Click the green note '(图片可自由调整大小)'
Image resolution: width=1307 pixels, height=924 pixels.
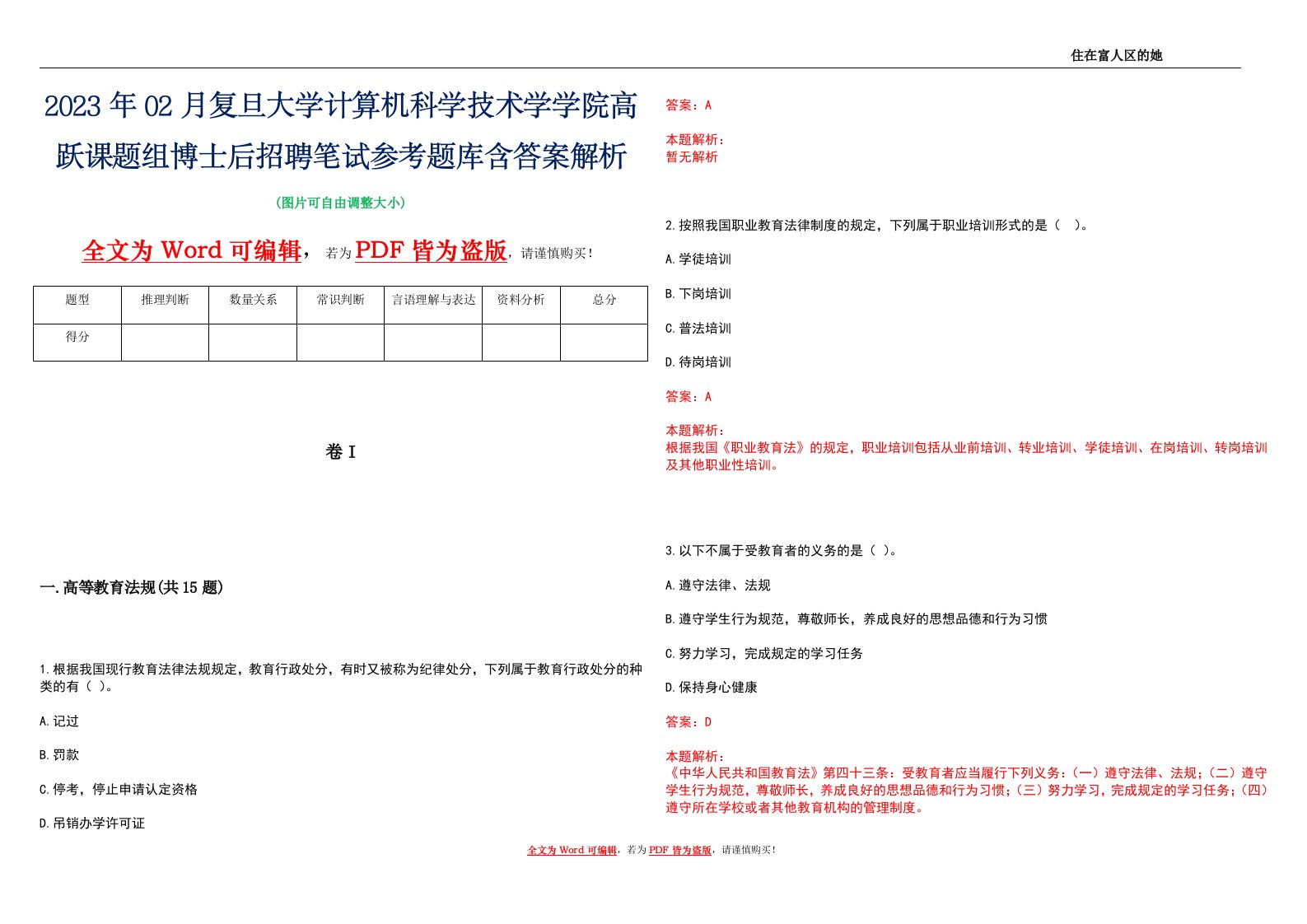point(340,203)
